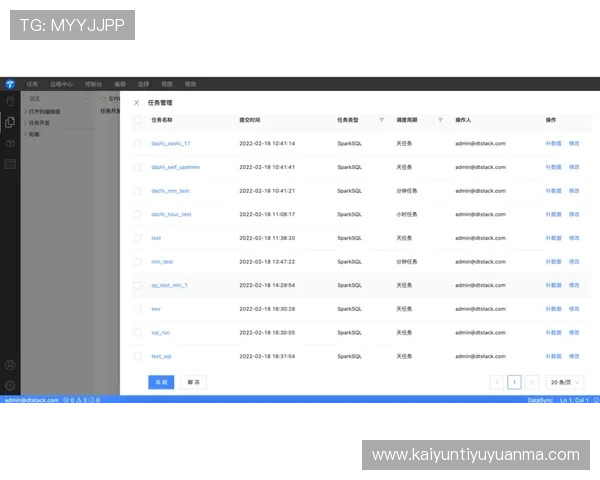The width and height of the screenshot is (600, 480).
Task: Tick the checkbox for dazhi_ceshi_11
Action: tap(137, 143)
